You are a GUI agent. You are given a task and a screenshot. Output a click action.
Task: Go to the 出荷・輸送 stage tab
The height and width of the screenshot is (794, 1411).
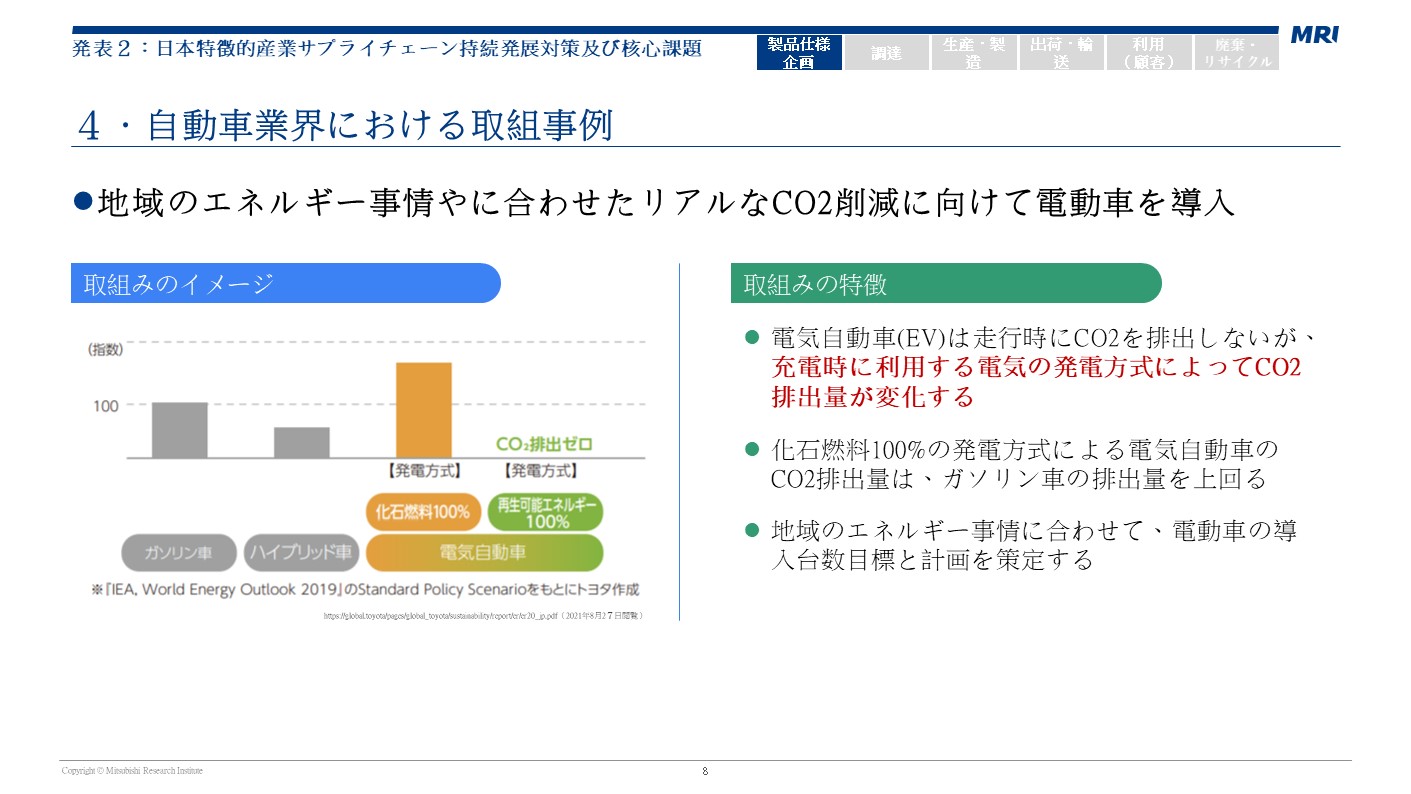click(1061, 53)
